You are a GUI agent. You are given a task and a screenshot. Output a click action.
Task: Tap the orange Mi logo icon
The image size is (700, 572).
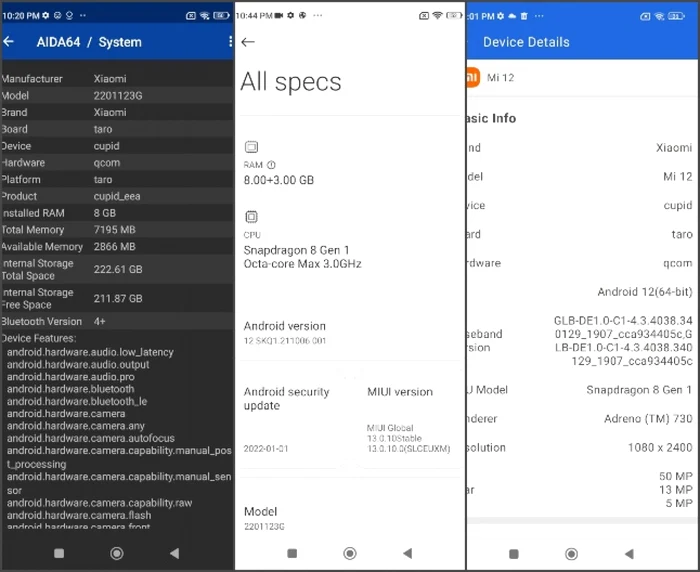(472, 77)
